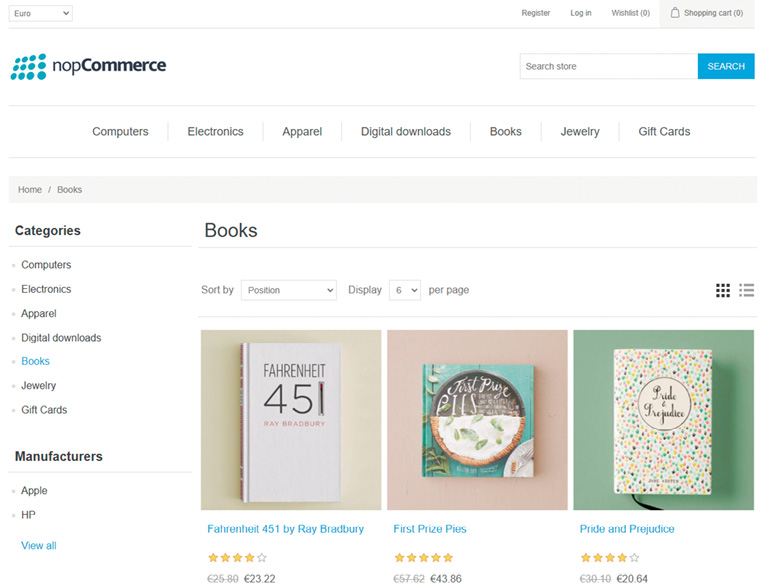Screen dimensions: 765x586
Task: Click View all manufacturers link
Action: point(39,546)
